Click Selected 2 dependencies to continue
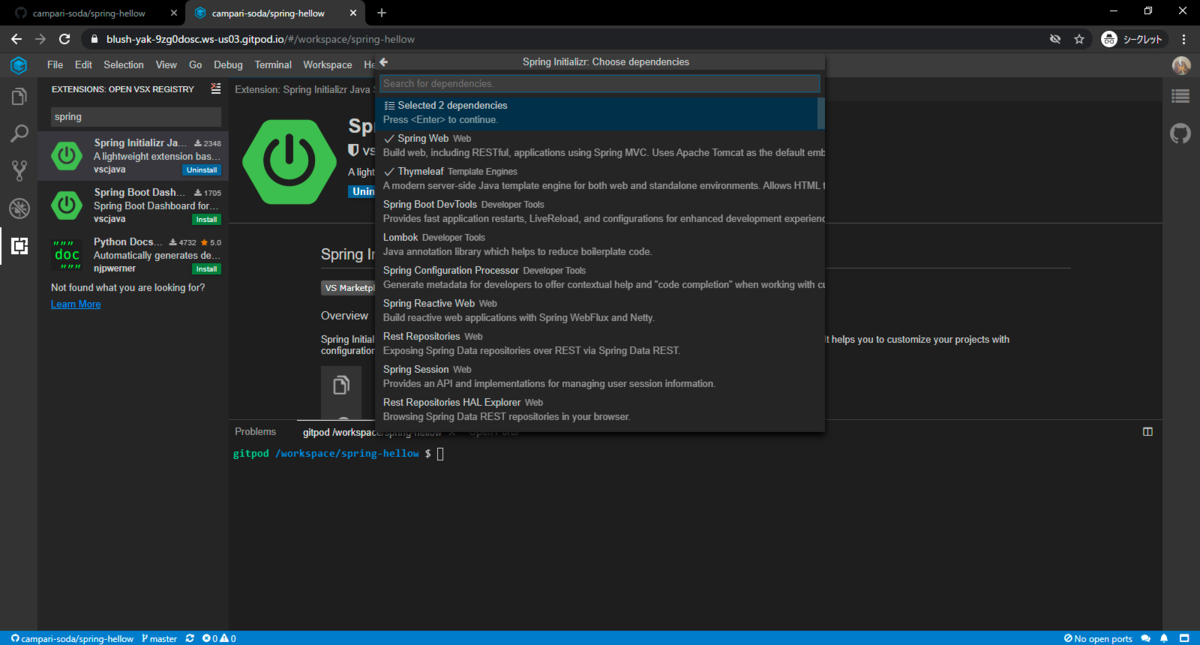Viewport: 1200px width, 645px height. pyautogui.click(x=597, y=112)
